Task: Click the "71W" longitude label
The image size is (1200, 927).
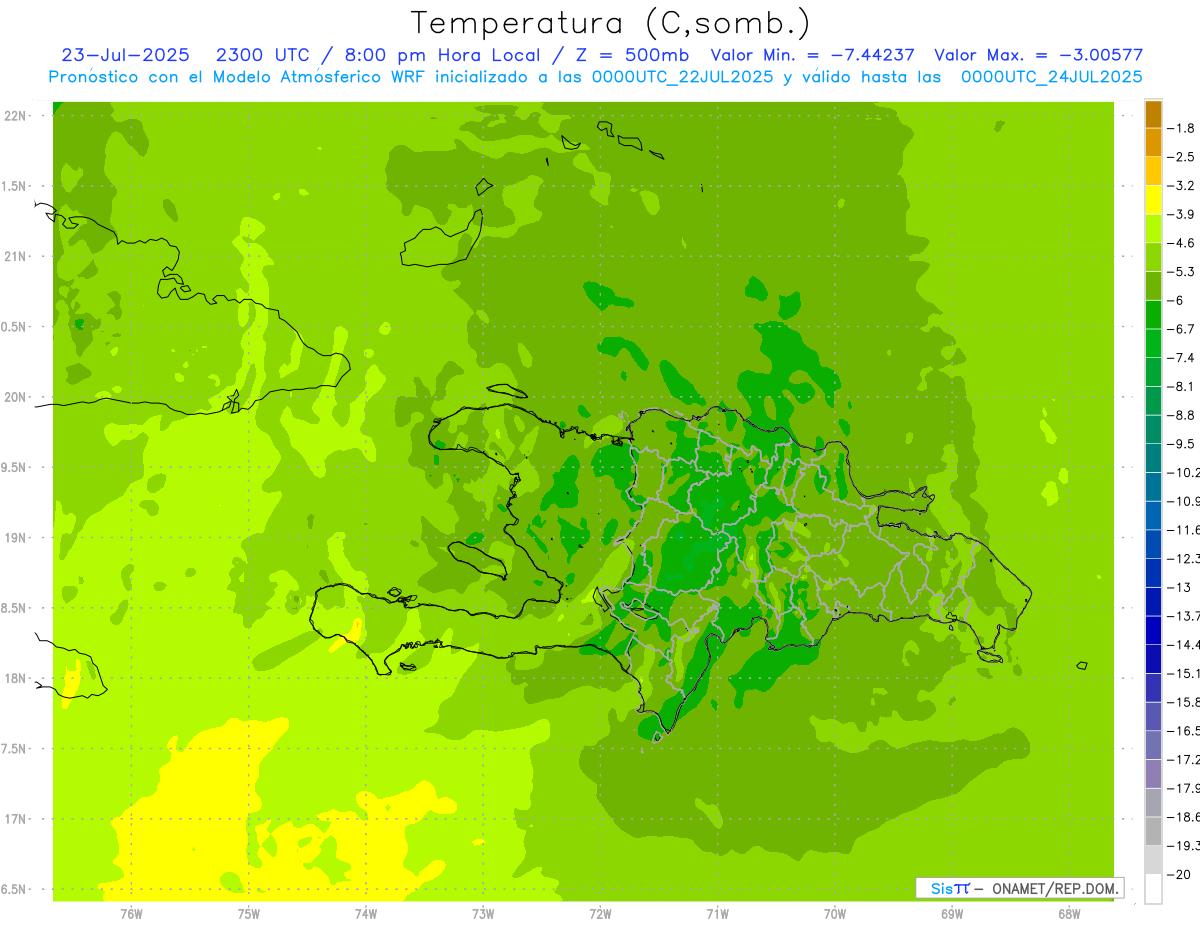Action: tap(717, 914)
